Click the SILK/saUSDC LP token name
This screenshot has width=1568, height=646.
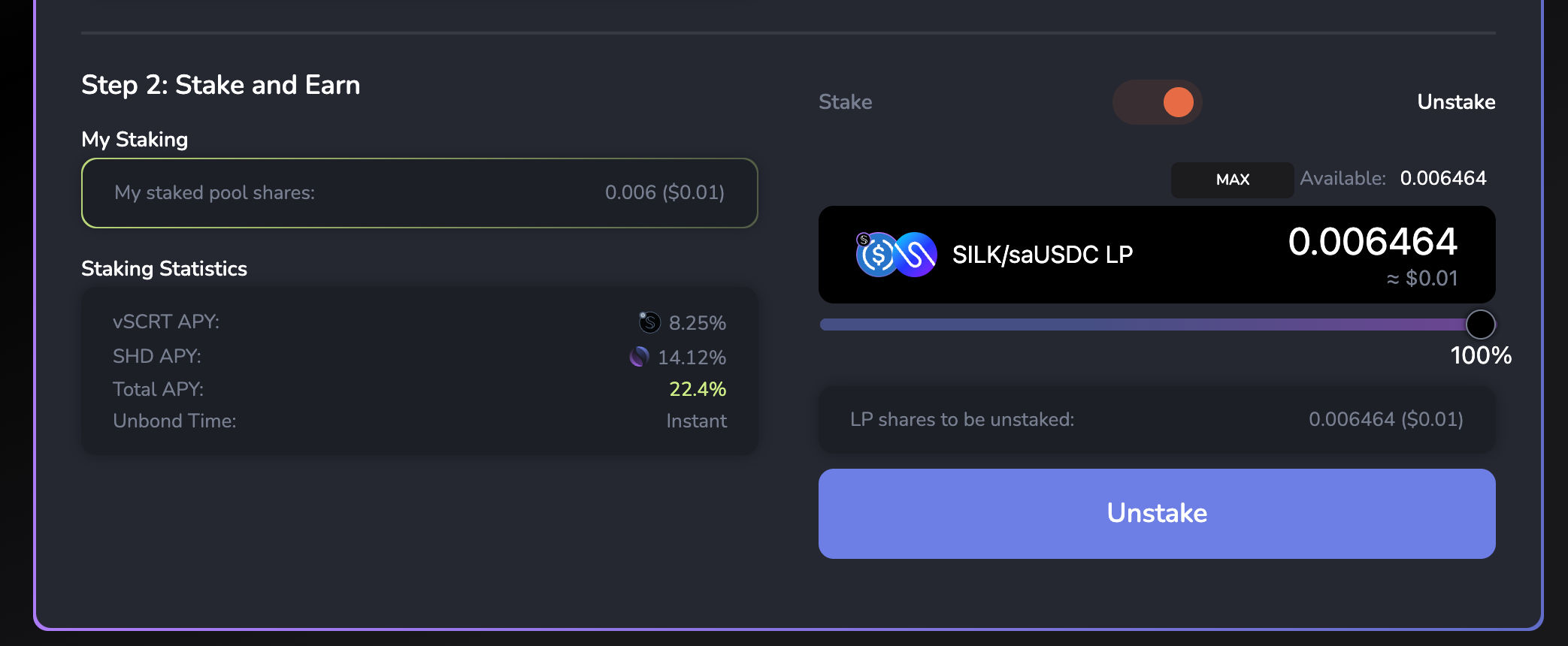[x=1042, y=255]
